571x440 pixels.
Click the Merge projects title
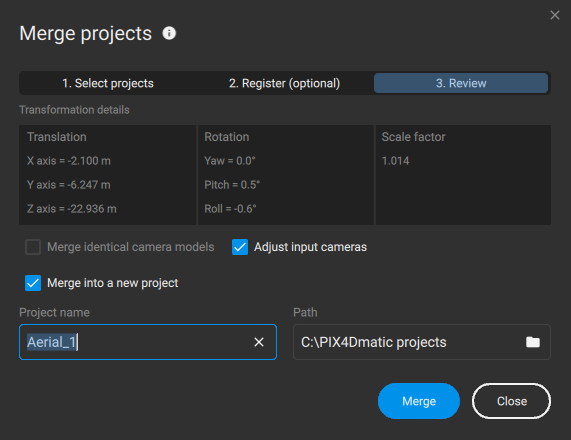(x=86, y=34)
